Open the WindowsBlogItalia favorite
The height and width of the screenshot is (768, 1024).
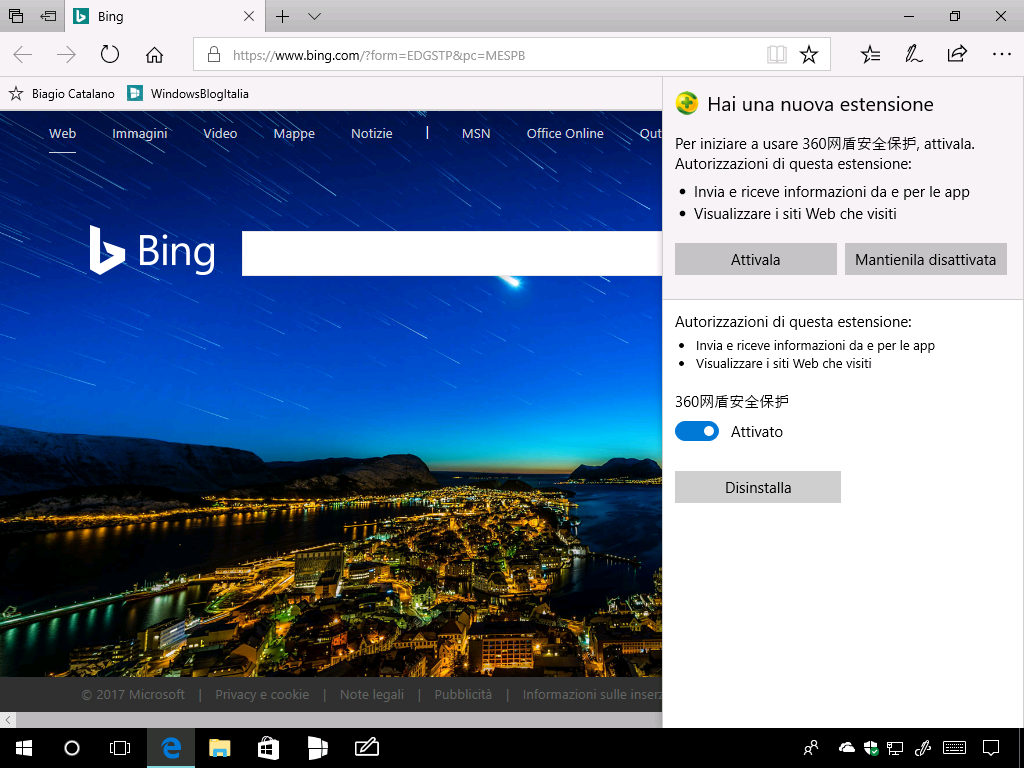[x=188, y=93]
